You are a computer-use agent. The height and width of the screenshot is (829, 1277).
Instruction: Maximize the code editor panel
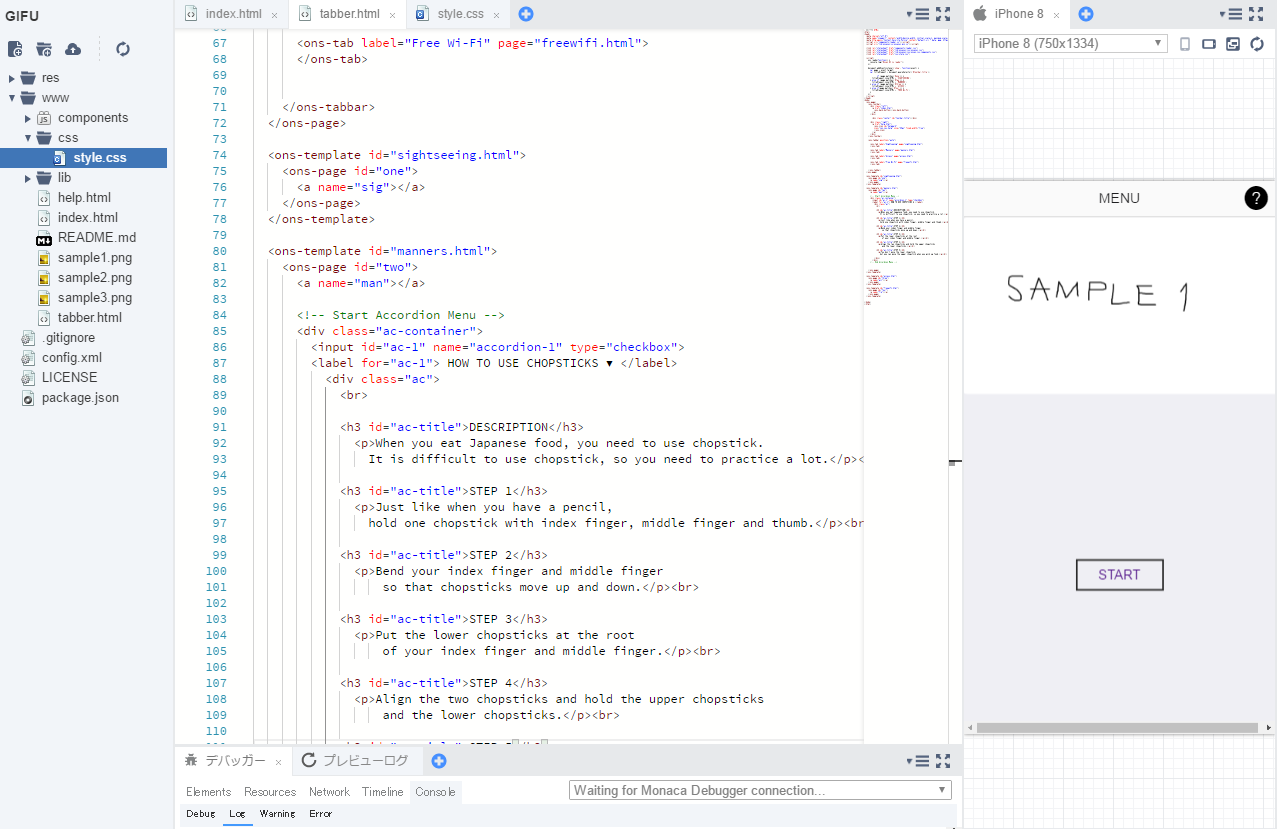click(x=943, y=14)
